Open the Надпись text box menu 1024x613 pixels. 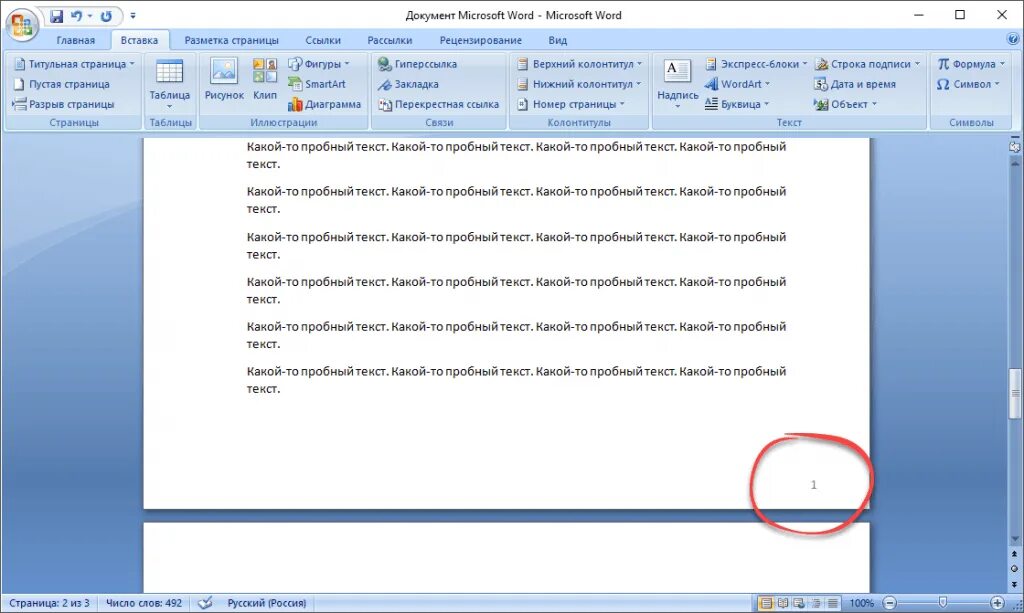coord(677,84)
